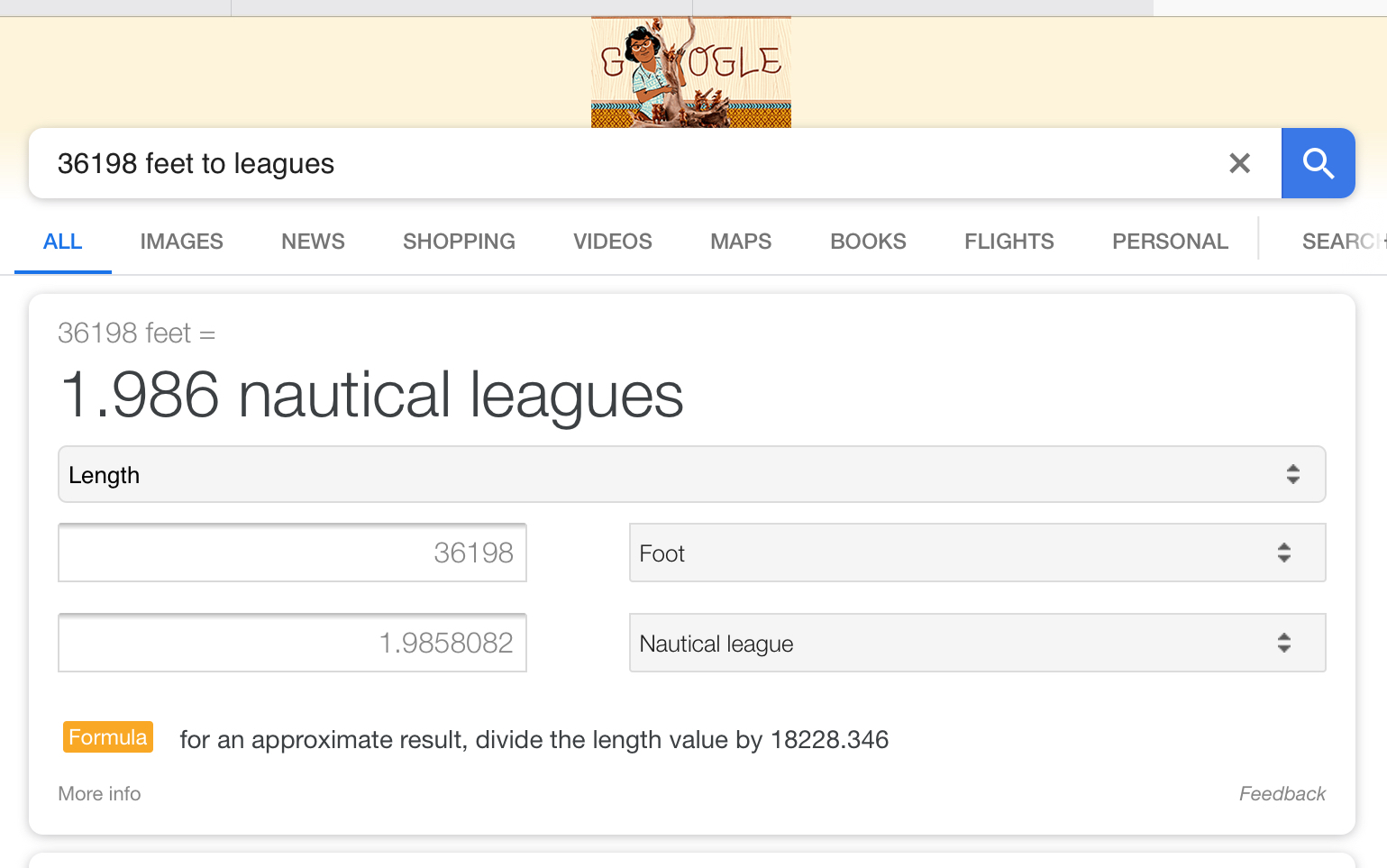The width and height of the screenshot is (1387, 868).
Task: Click the input field showing 36198
Action: 292,553
